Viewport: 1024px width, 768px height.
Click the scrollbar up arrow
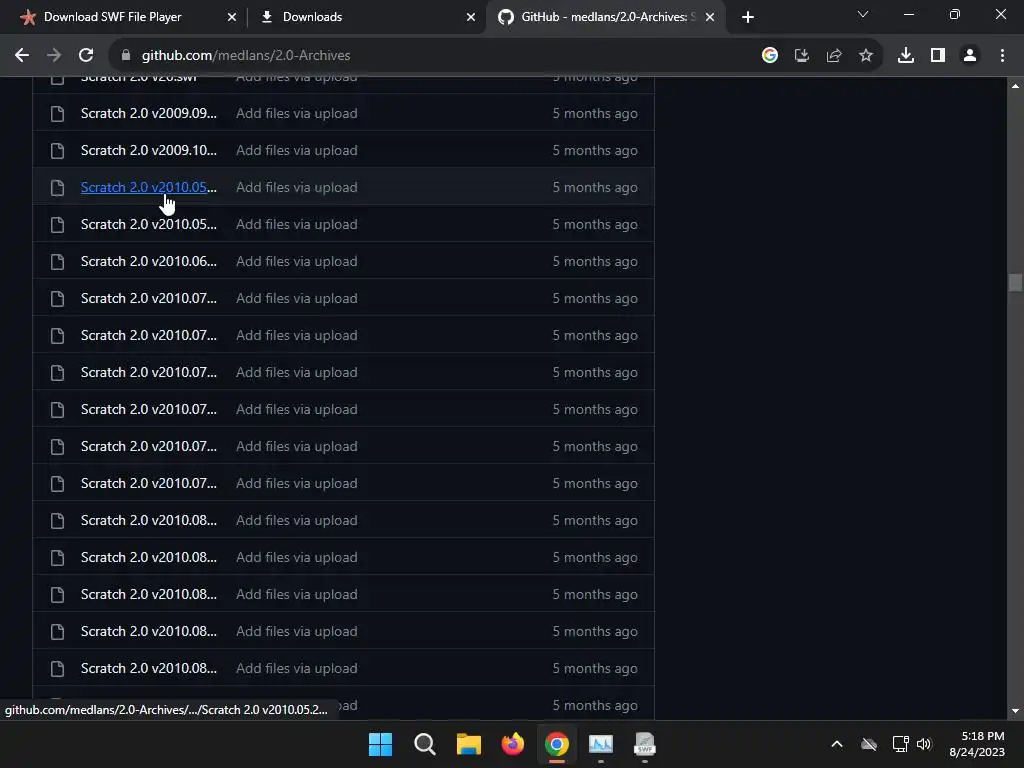(1015, 86)
